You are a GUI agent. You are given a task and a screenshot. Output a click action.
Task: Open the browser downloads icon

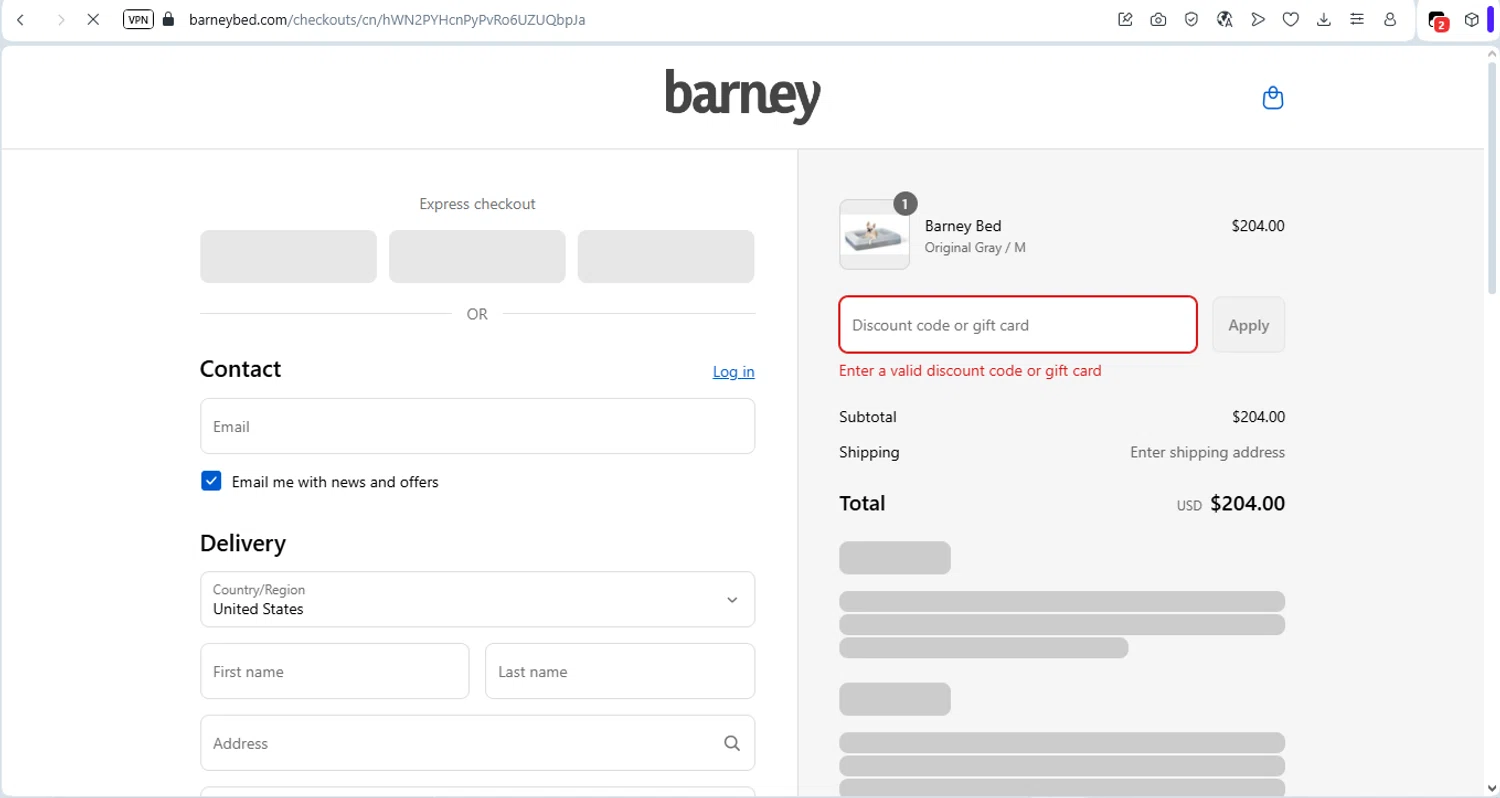pyautogui.click(x=1324, y=19)
